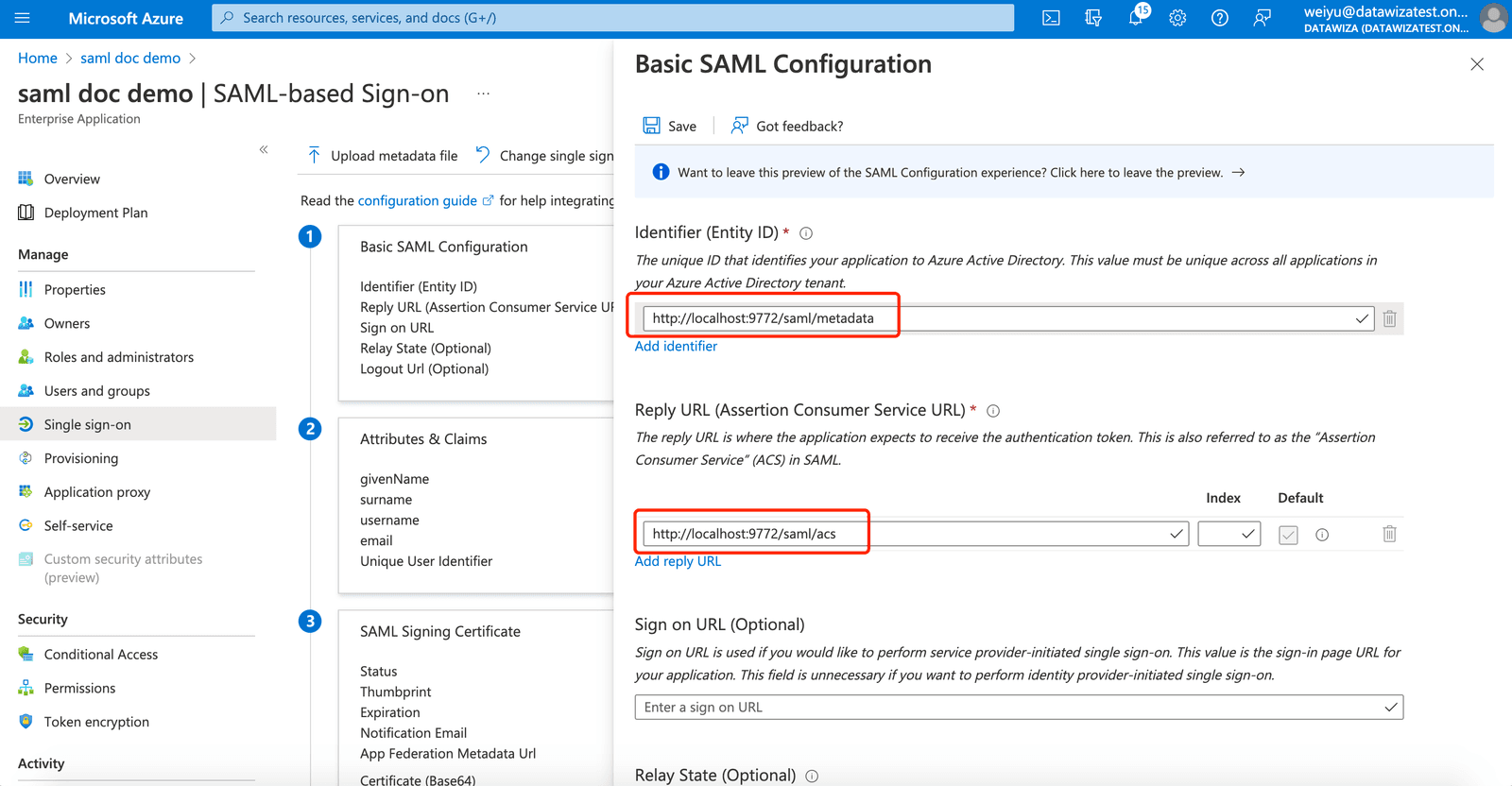Click the Reply URL field with saml/acs

pos(916,534)
